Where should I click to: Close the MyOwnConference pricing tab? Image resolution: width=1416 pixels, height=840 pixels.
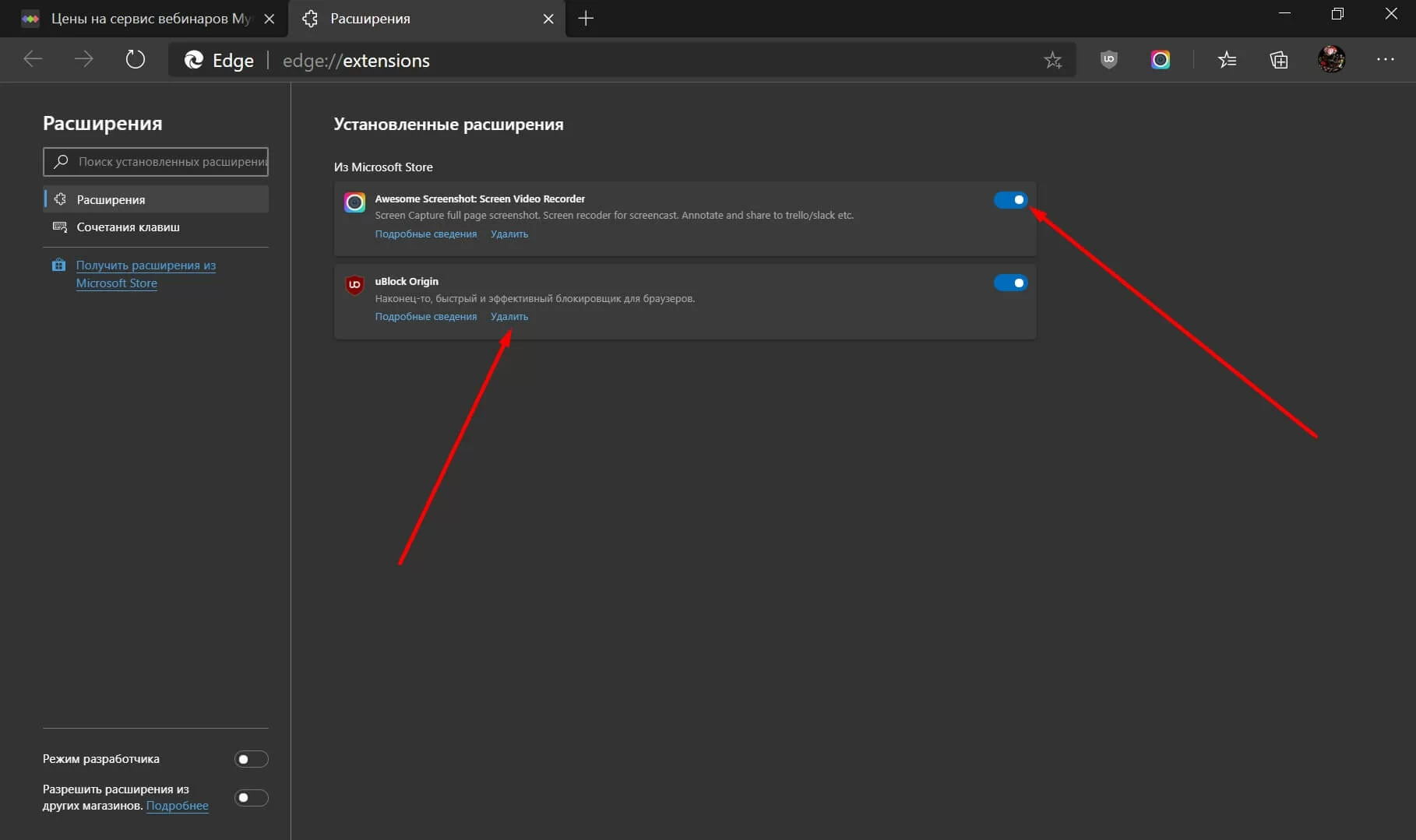pyautogui.click(x=269, y=19)
